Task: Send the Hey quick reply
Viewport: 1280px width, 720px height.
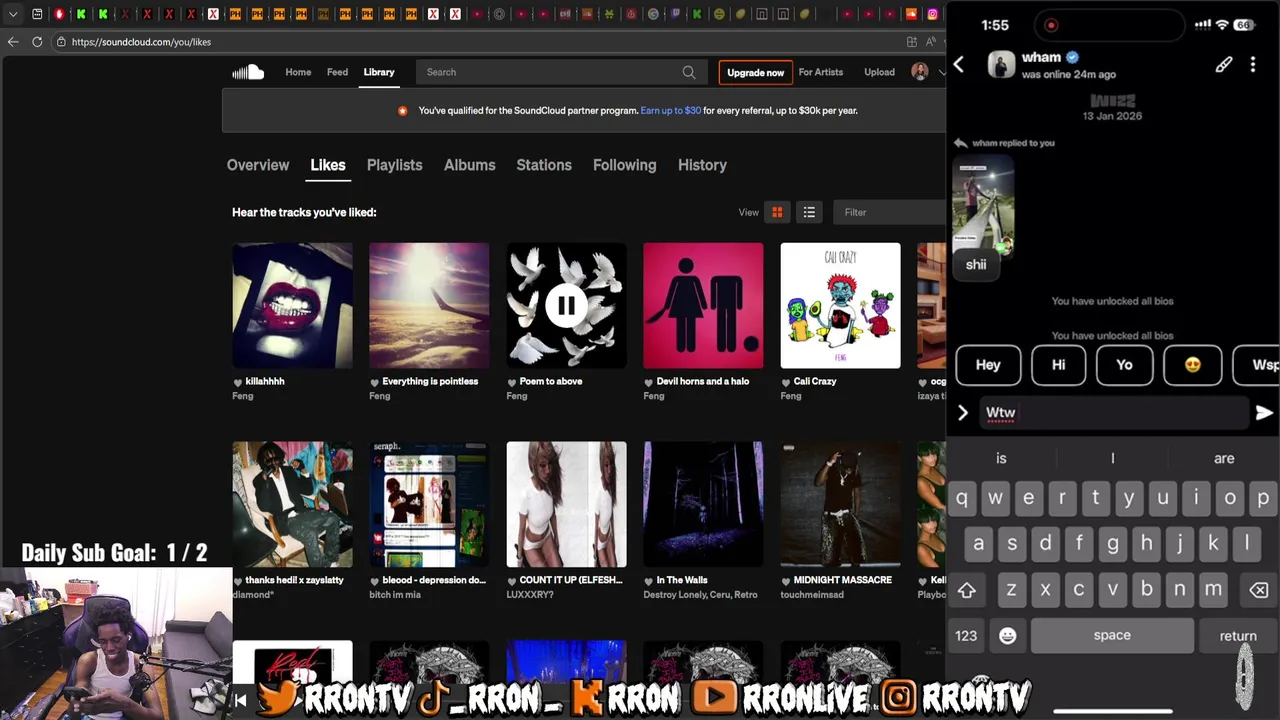Action: click(988, 365)
